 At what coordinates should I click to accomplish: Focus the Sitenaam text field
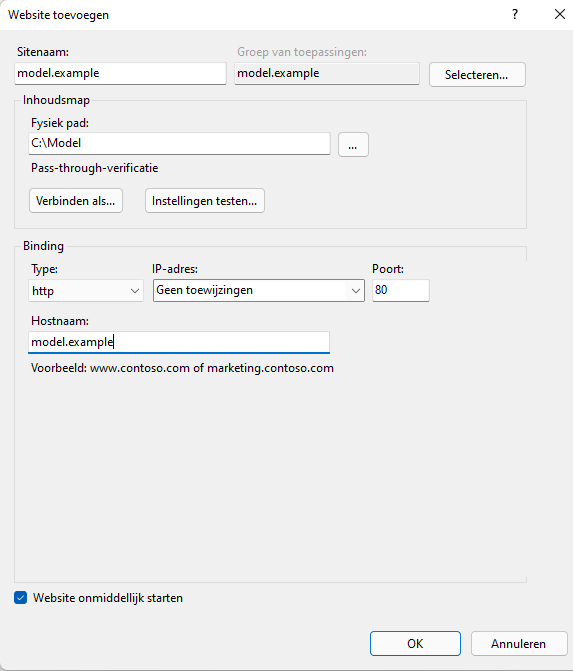[120, 74]
